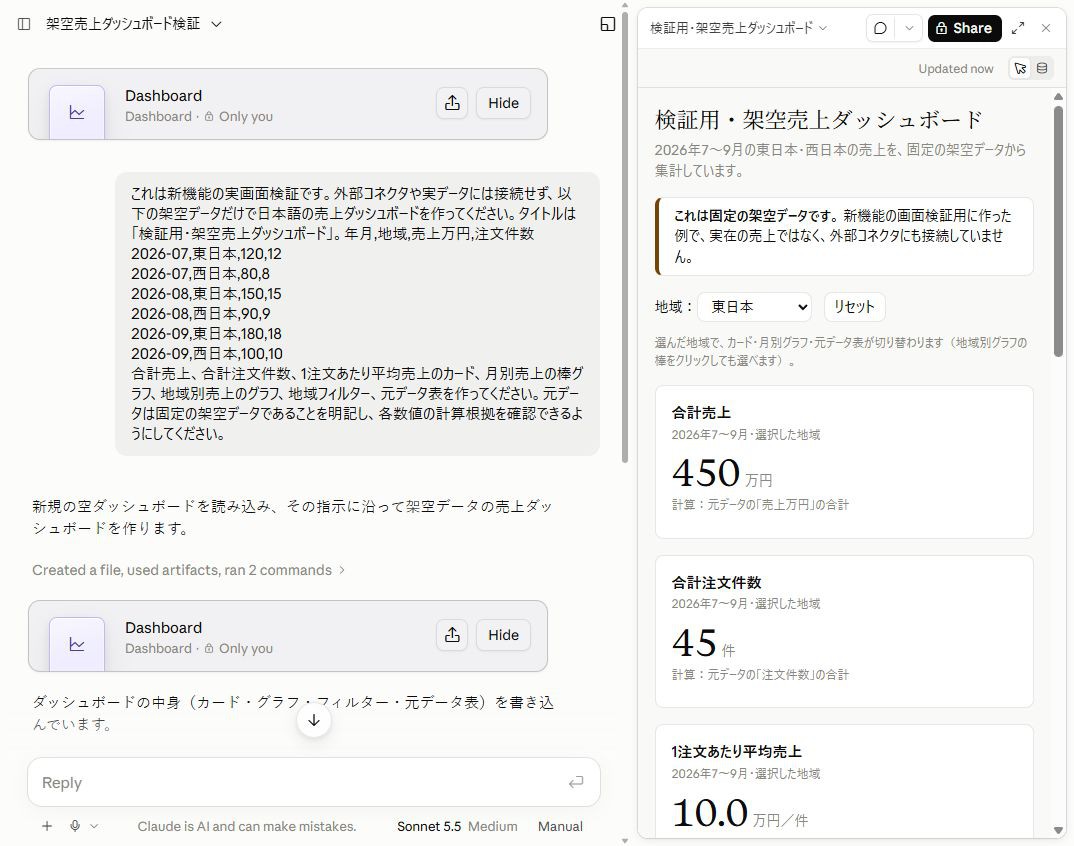
Task: Expand 'Created a file, used artifacts, ran 2 commands'
Action: click(188, 570)
